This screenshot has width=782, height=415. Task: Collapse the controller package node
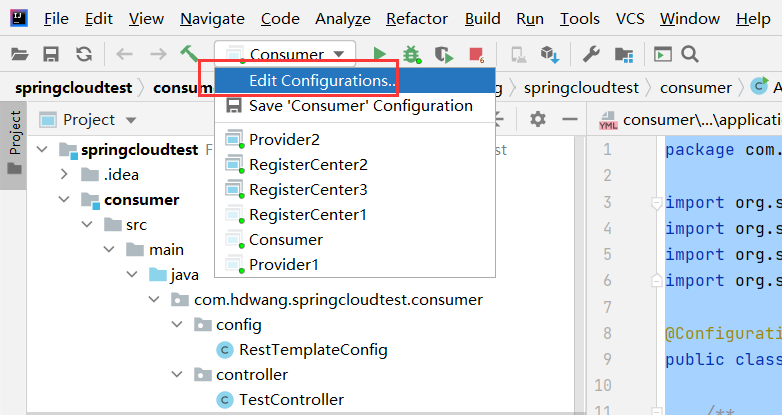pyautogui.click(x=177, y=375)
